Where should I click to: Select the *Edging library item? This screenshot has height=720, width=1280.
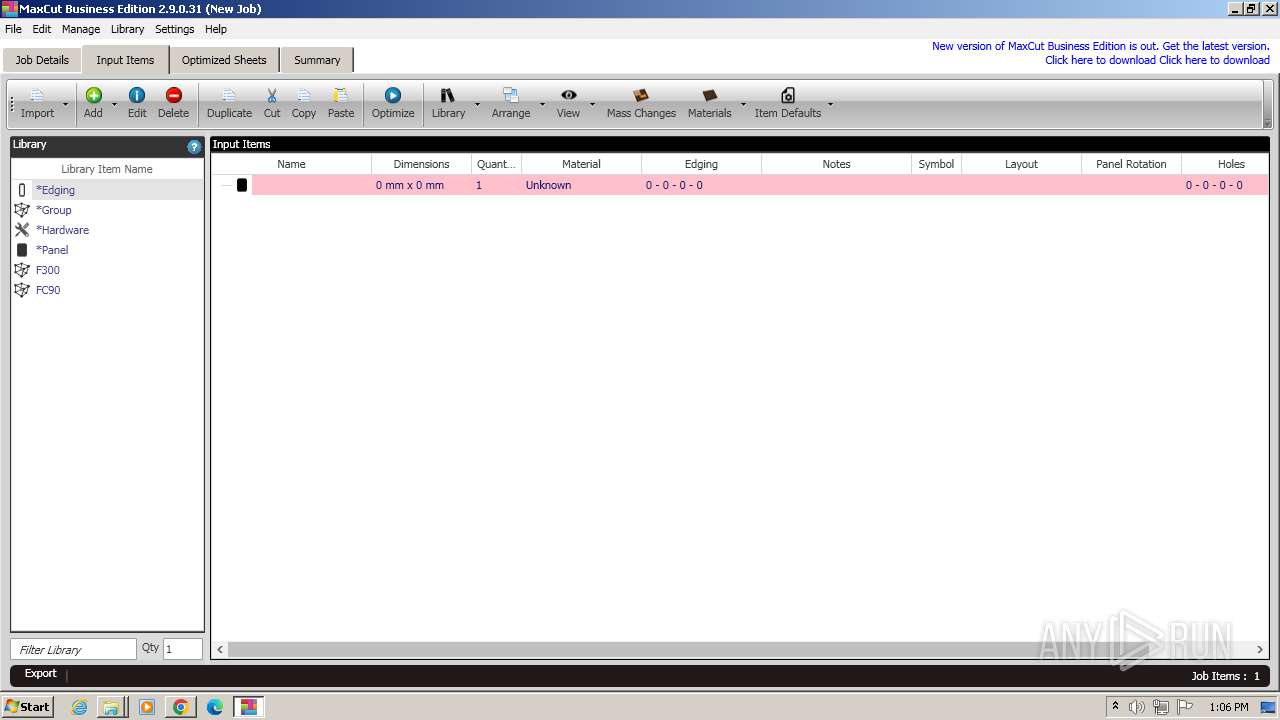point(107,190)
